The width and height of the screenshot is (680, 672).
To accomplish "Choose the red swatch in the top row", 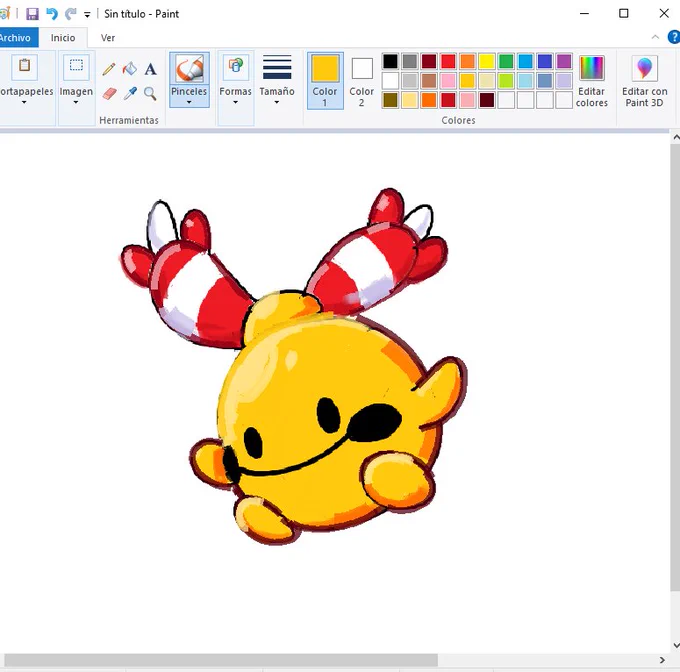I will tap(448, 61).
